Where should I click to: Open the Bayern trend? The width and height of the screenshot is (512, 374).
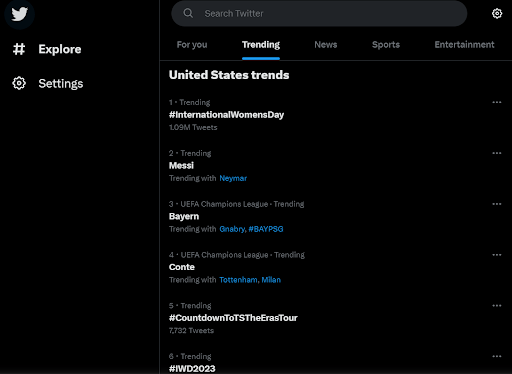click(184, 216)
